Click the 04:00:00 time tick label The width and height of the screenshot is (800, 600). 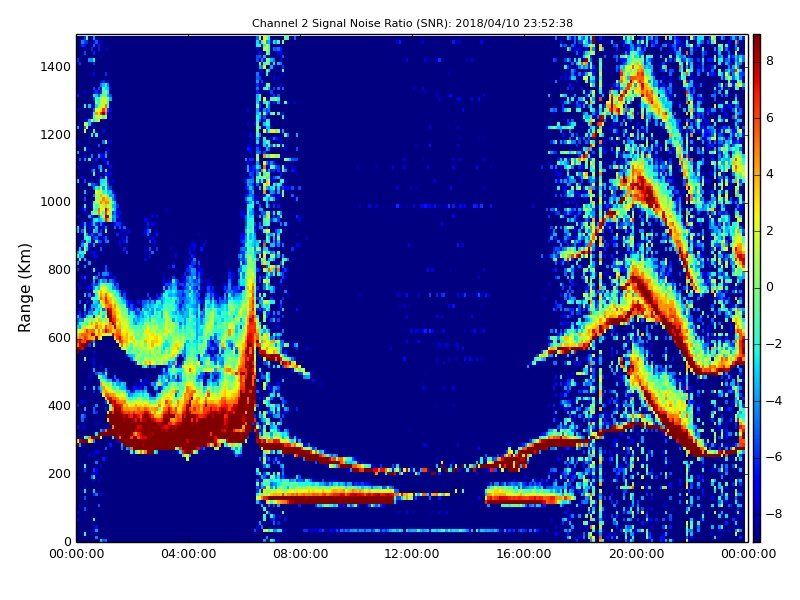point(189,554)
